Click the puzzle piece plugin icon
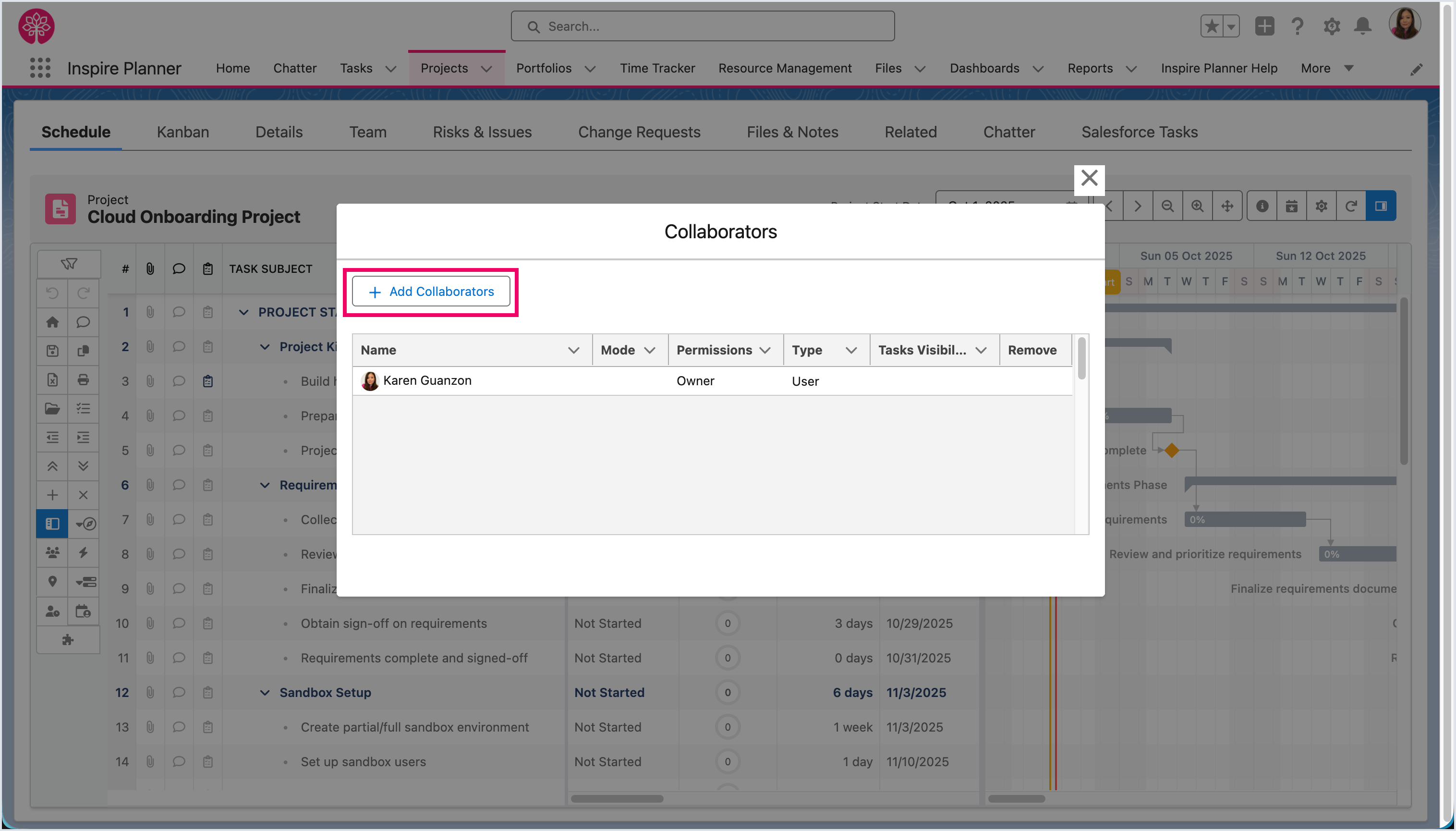 [68, 640]
